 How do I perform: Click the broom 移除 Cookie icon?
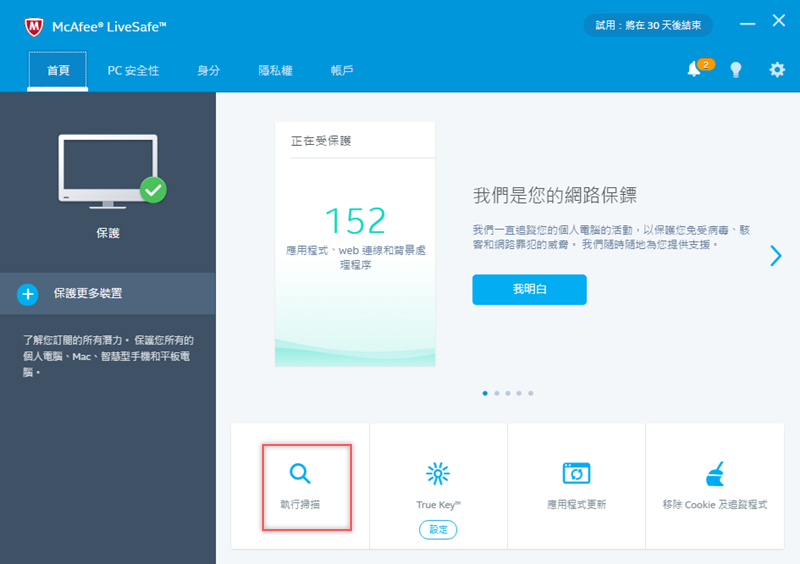[715, 473]
